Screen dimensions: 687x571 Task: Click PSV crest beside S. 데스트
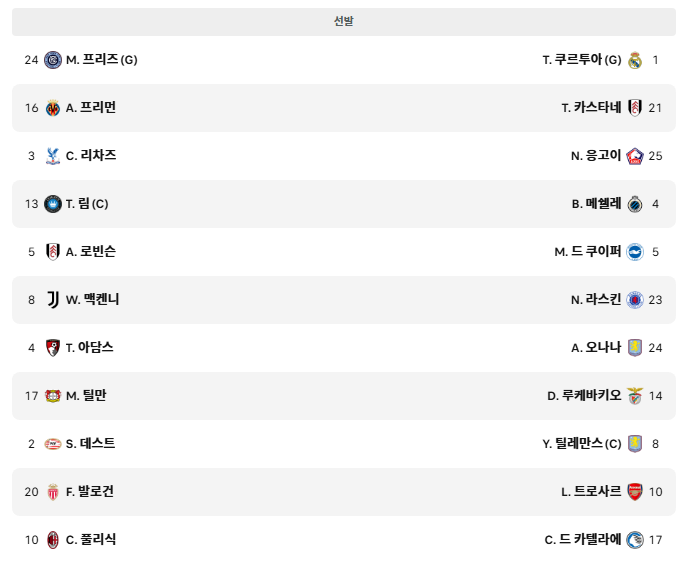pyautogui.click(x=53, y=444)
